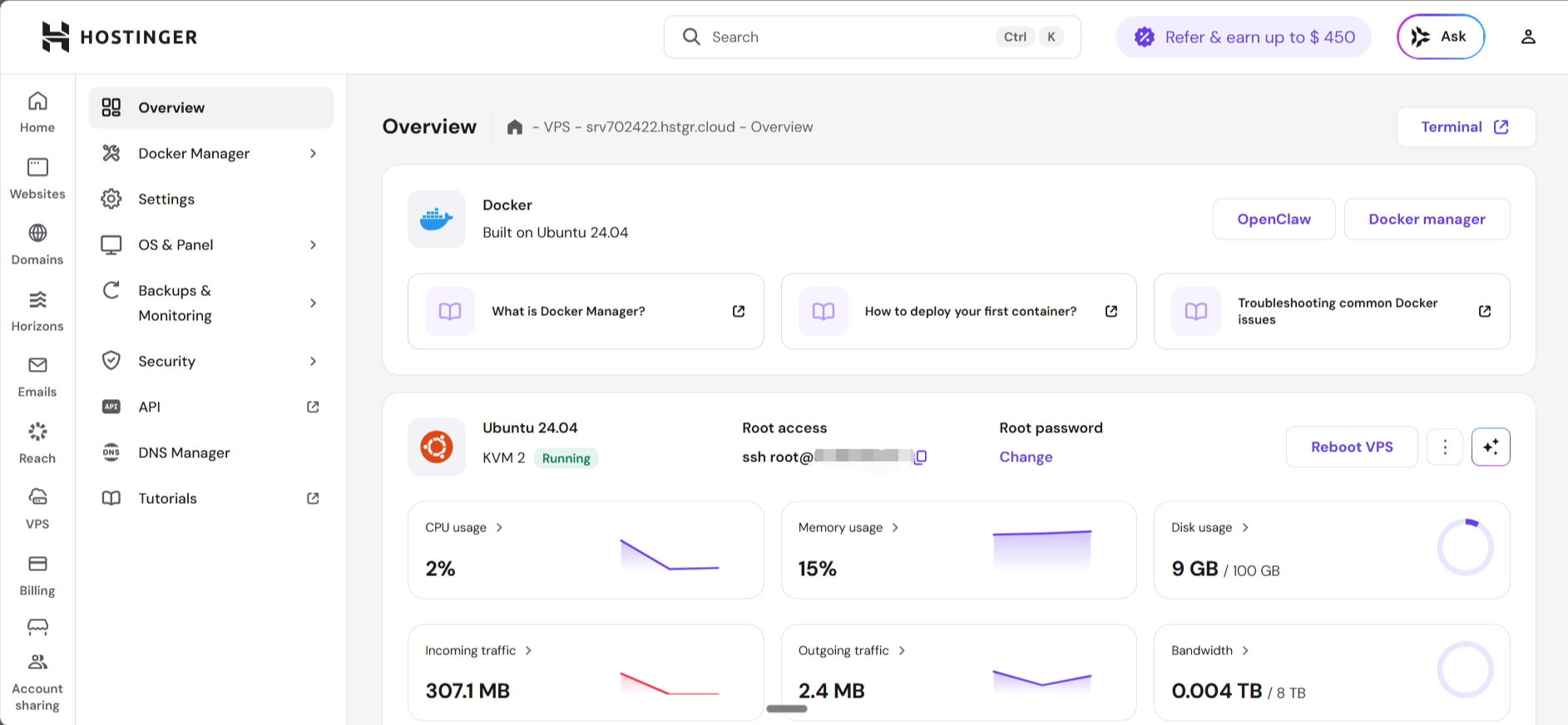Open Horizons from the sidebar
Screen dimensions: 1568x725
pos(37,311)
